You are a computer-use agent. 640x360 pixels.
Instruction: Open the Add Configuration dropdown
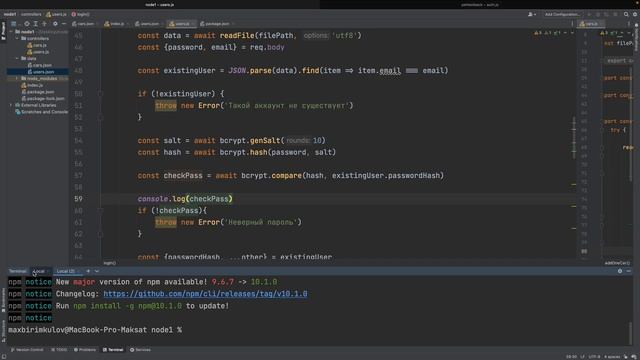point(562,14)
